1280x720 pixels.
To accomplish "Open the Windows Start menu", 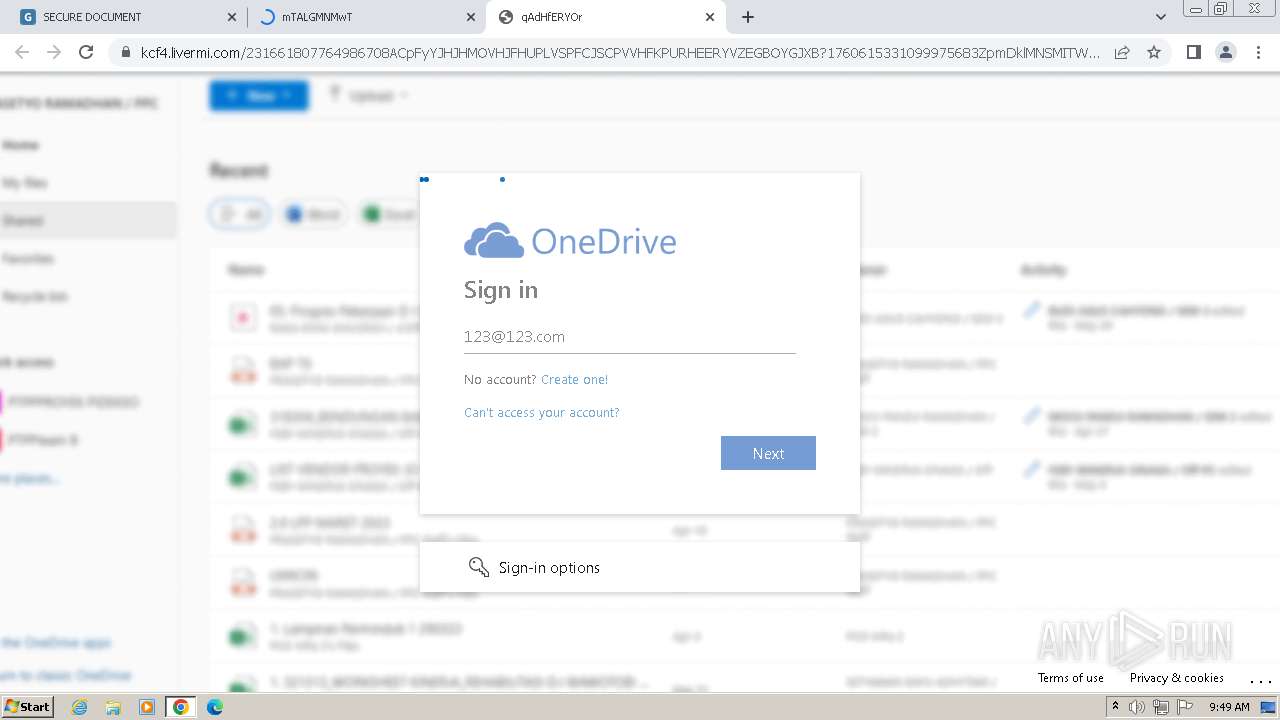I will 27,707.
